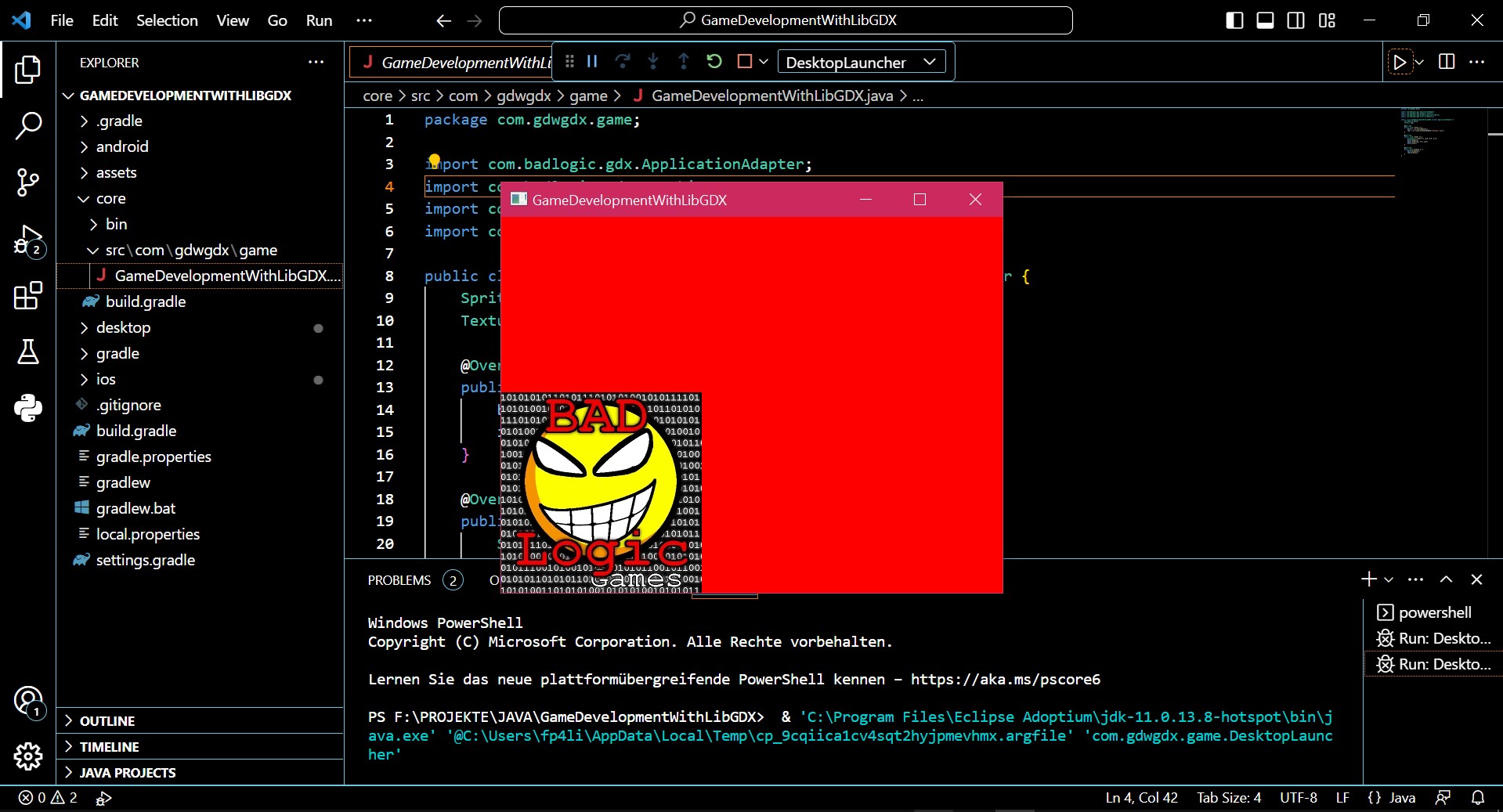Toggle the secondary sidebar
Image resolution: width=1503 pixels, height=812 pixels.
point(1295,20)
